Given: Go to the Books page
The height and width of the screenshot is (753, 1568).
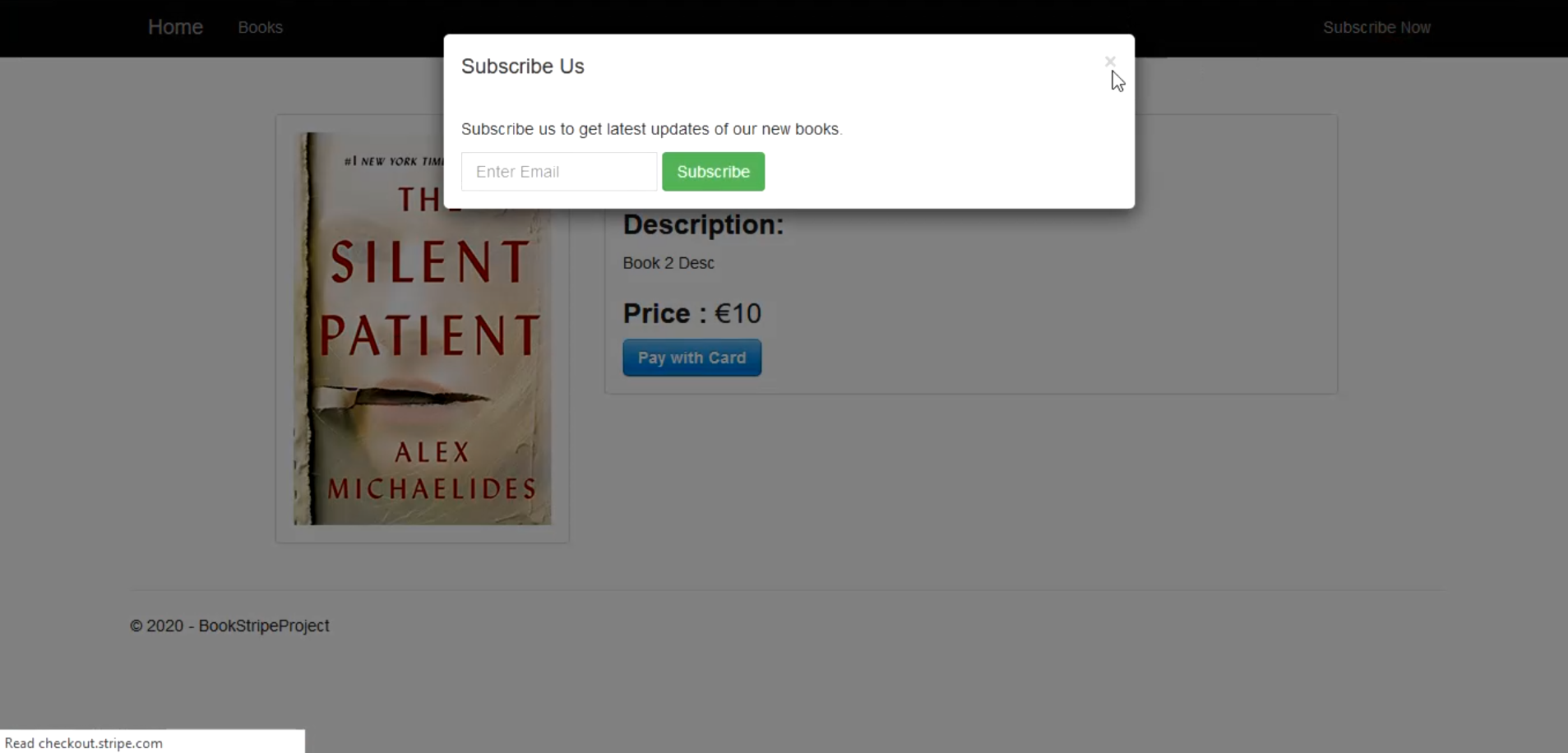Looking at the screenshot, I should [260, 28].
